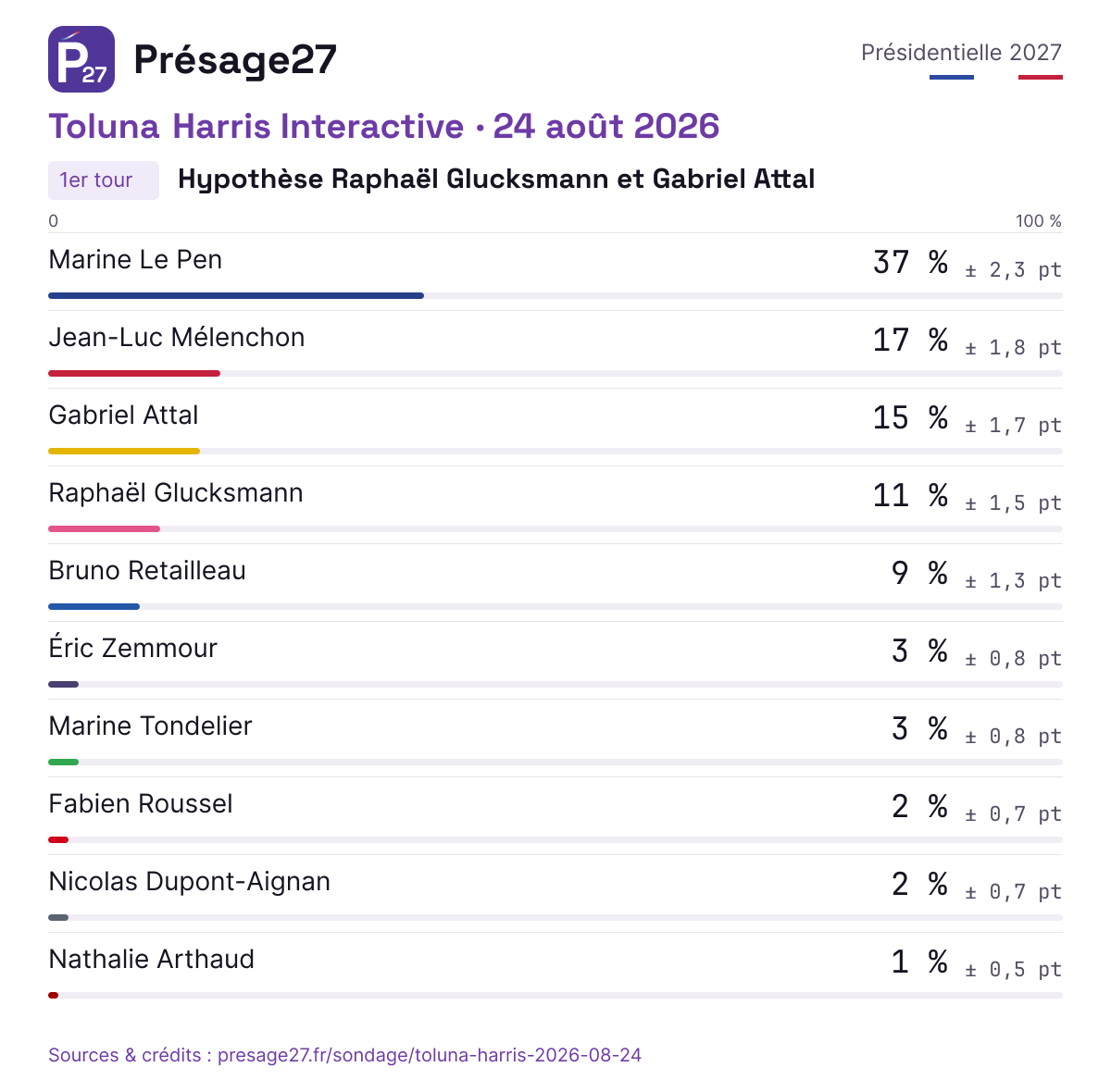Select the 1er tour badge
The height and width of the screenshot is (1092, 1111).
pos(104,180)
